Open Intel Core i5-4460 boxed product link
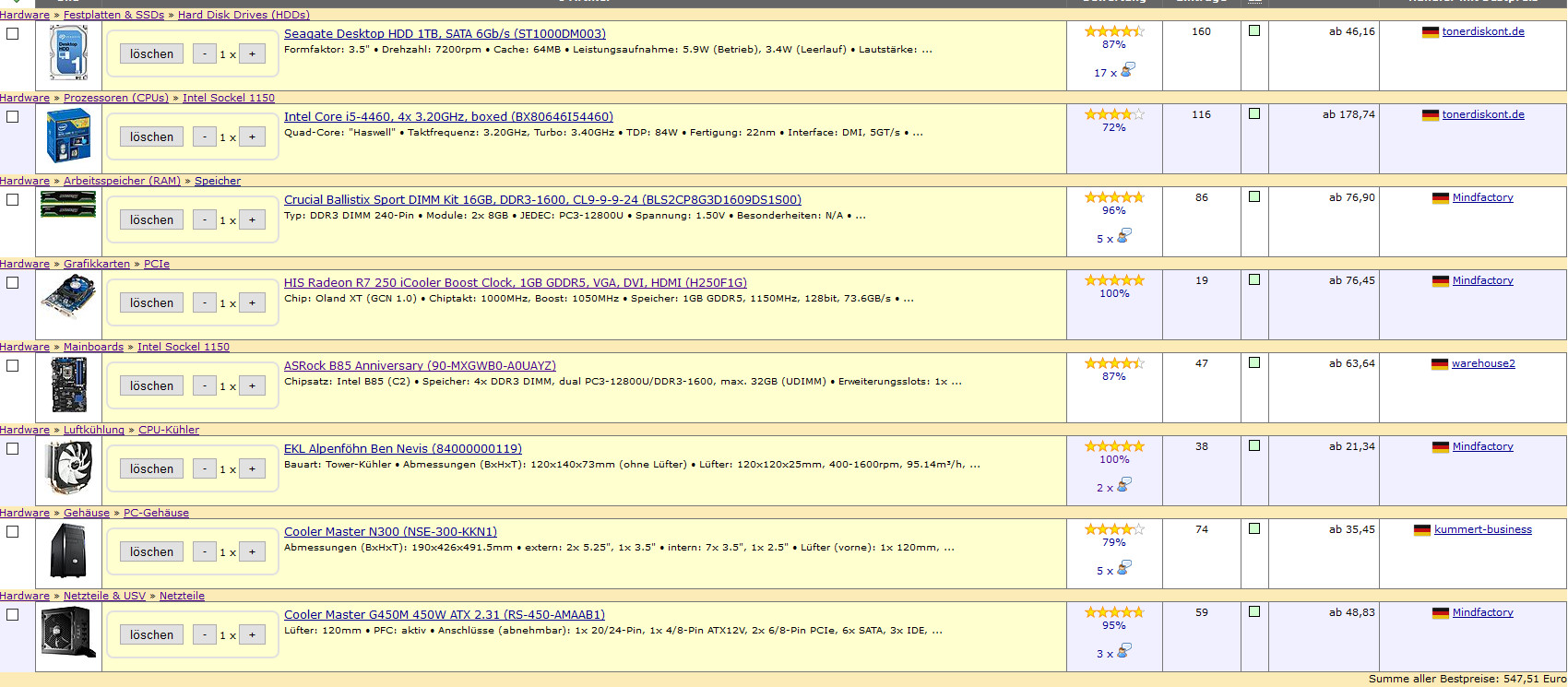This screenshot has height=687, width=1568. pos(448,117)
